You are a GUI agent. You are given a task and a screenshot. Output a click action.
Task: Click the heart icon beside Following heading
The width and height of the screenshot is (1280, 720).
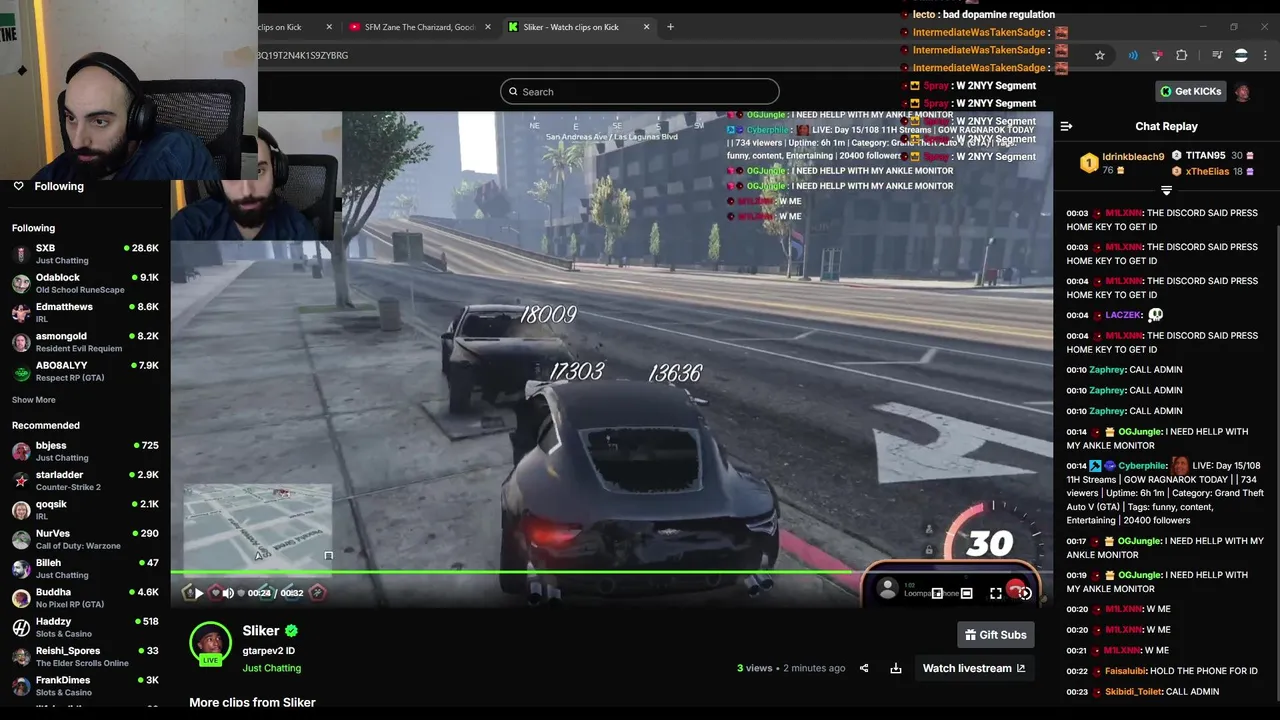18,186
